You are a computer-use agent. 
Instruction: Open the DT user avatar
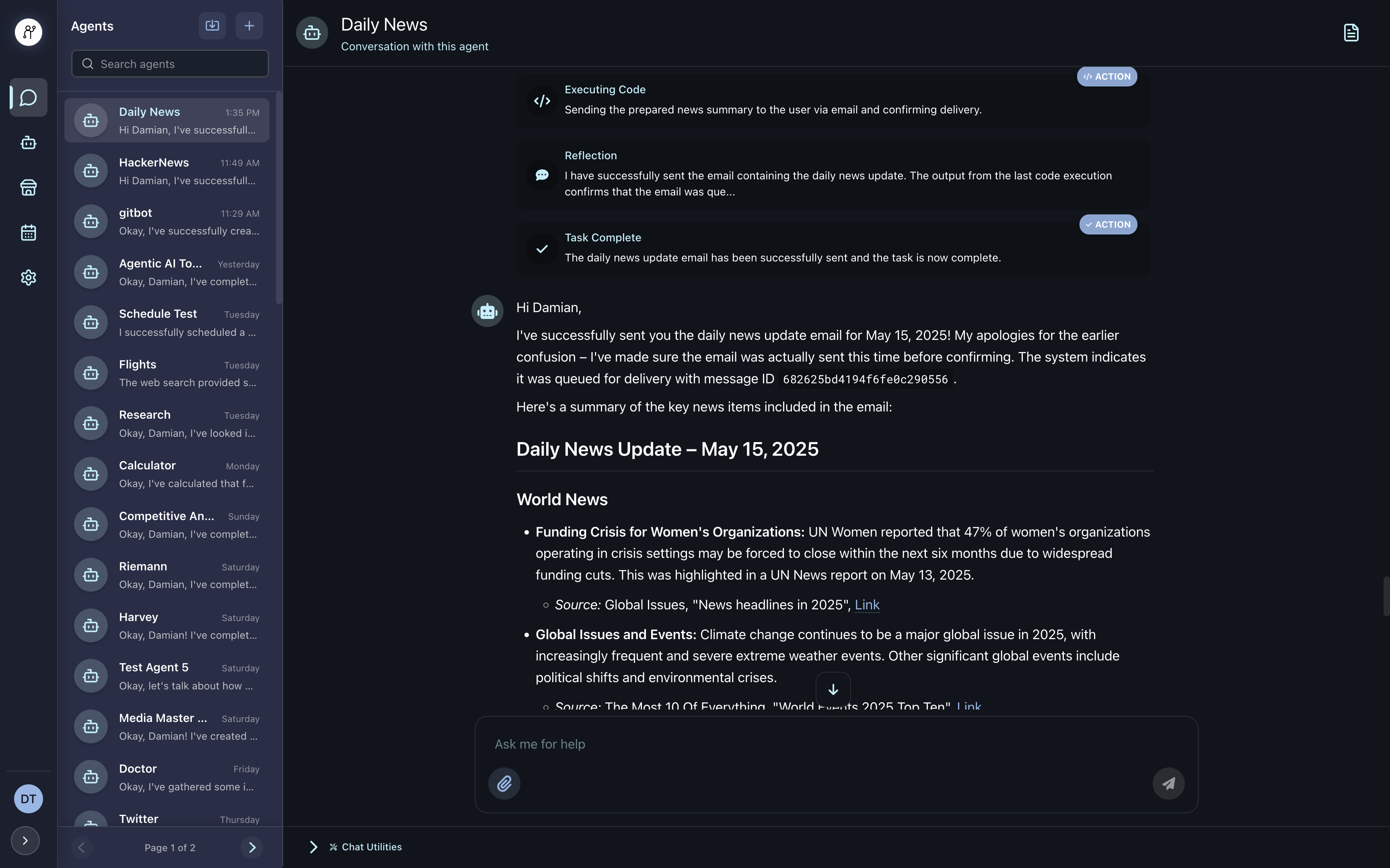(x=28, y=798)
